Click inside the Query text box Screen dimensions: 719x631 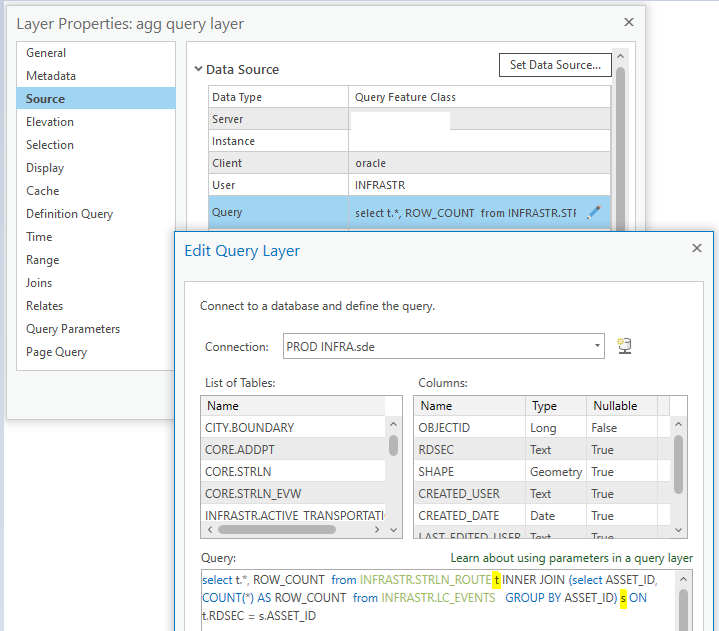pos(438,600)
